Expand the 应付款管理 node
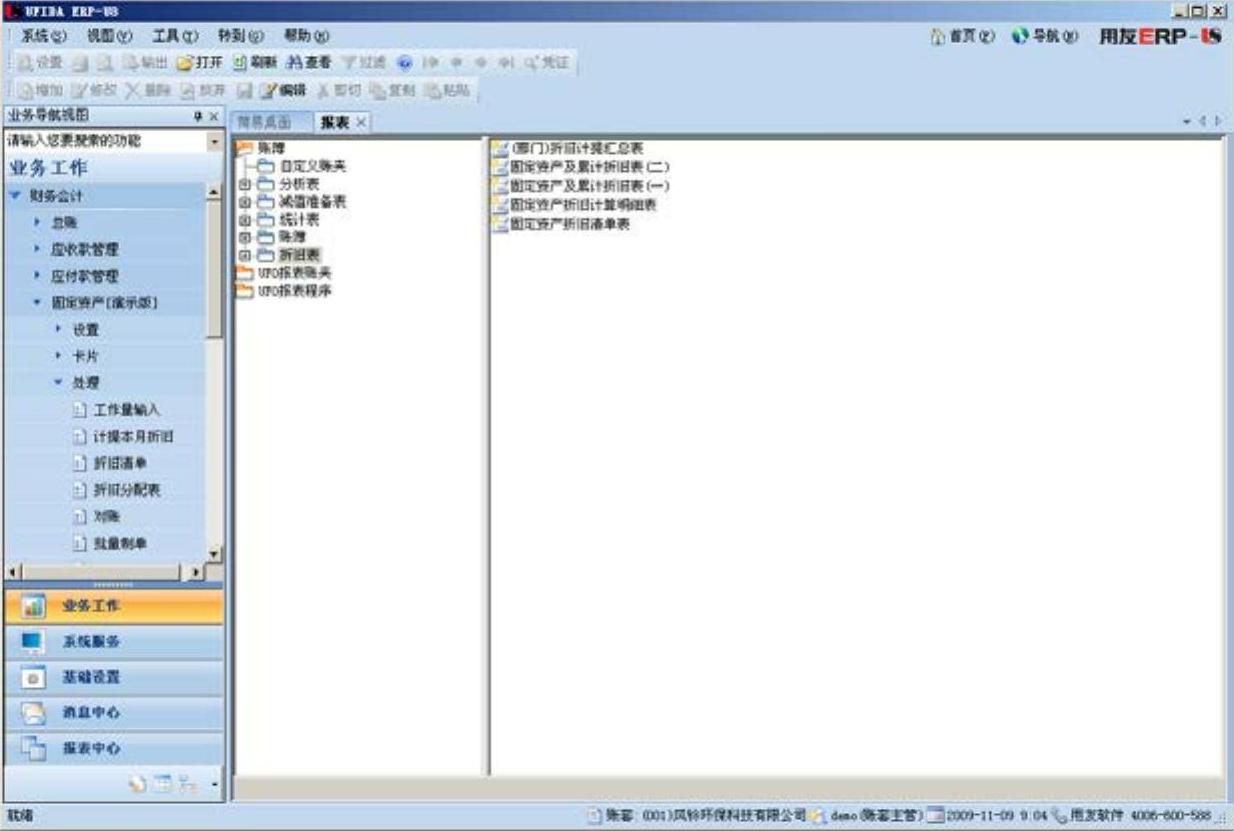The width and height of the screenshot is (1234, 831). tap(37, 275)
